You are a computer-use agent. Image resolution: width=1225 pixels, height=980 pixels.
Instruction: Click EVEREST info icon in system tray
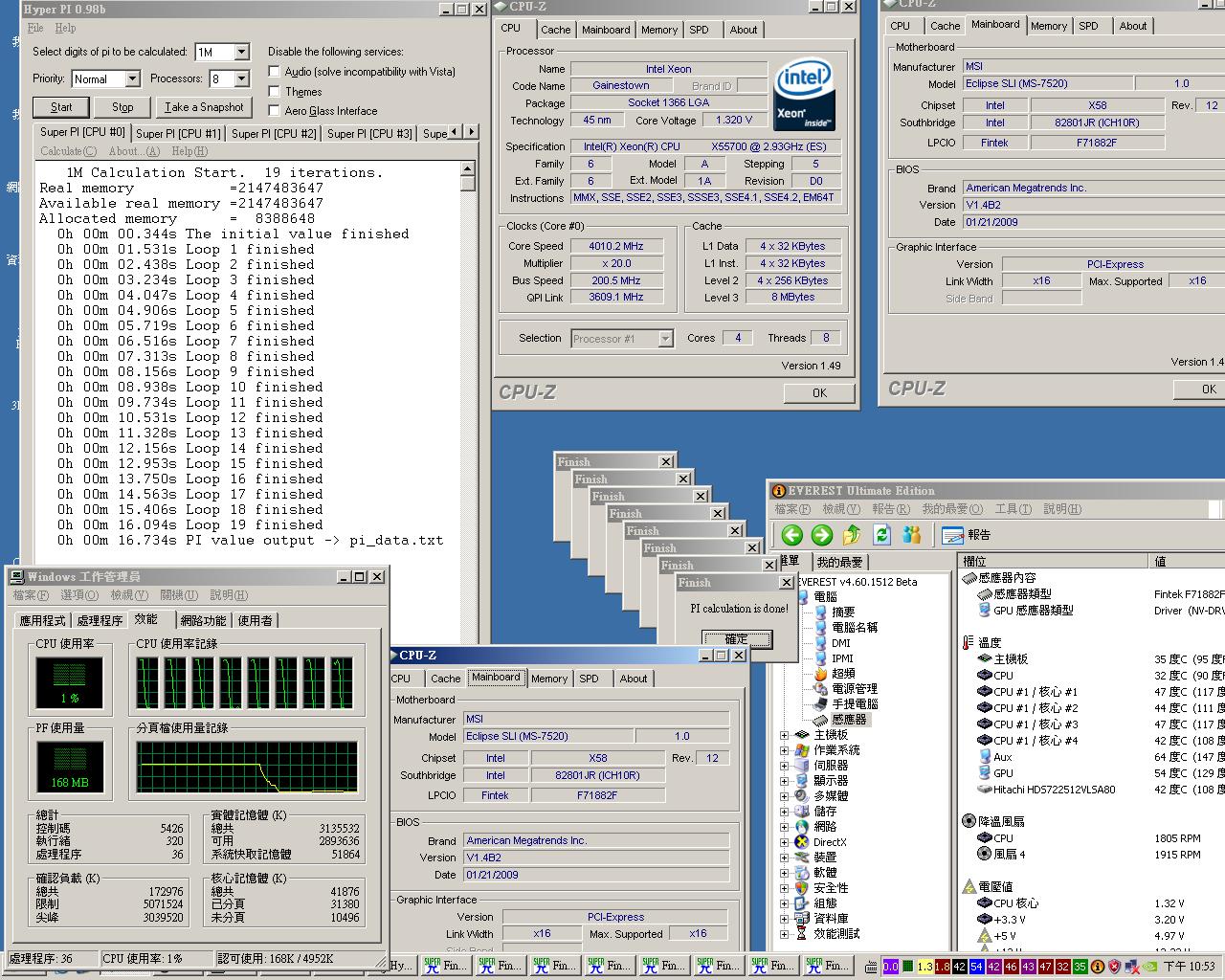[1098, 967]
